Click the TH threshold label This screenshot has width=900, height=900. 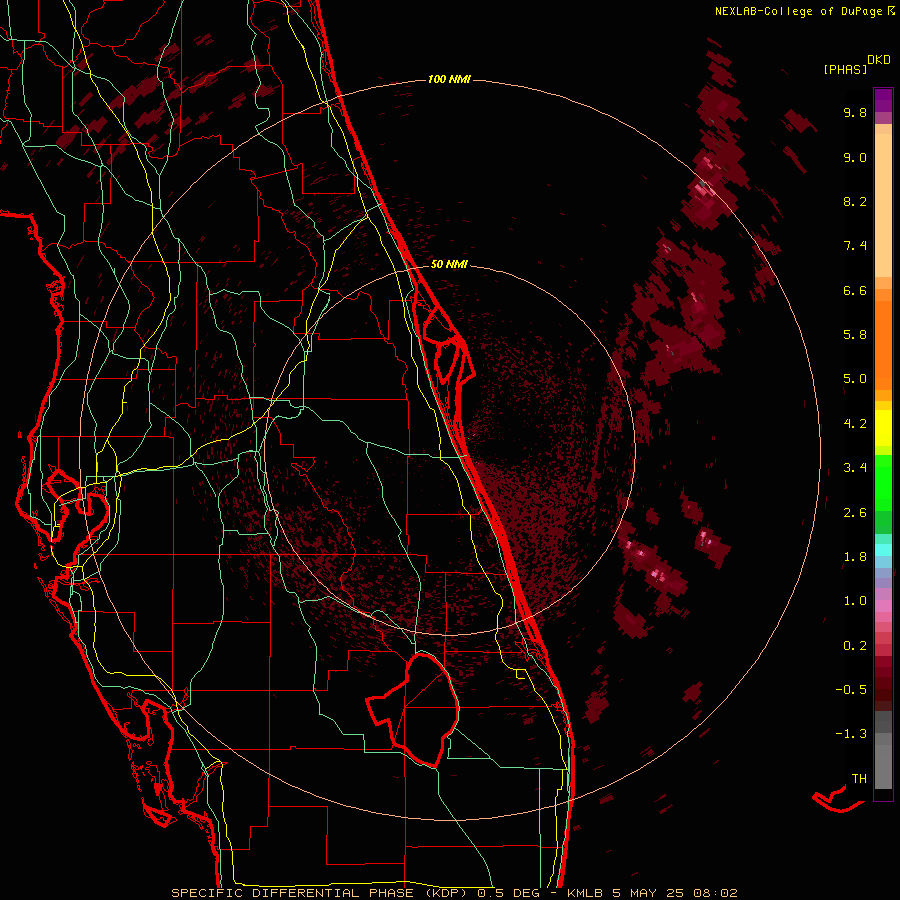(x=859, y=779)
